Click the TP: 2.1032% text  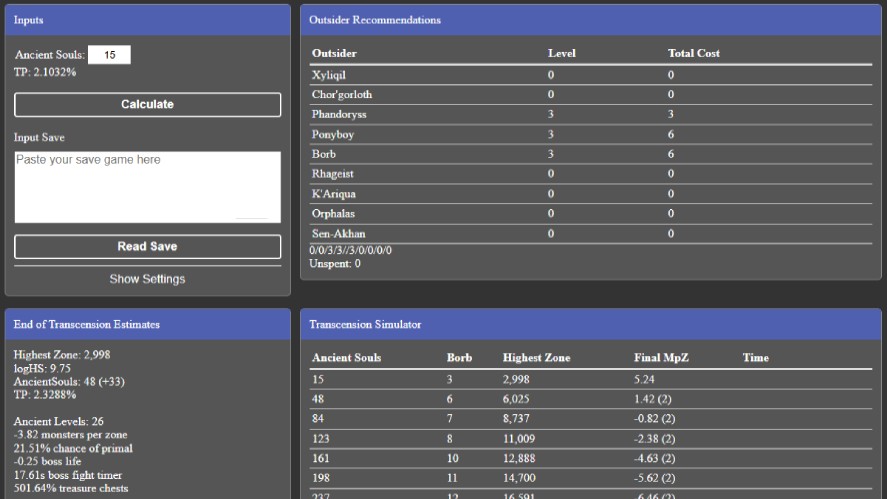[x=45, y=72]
